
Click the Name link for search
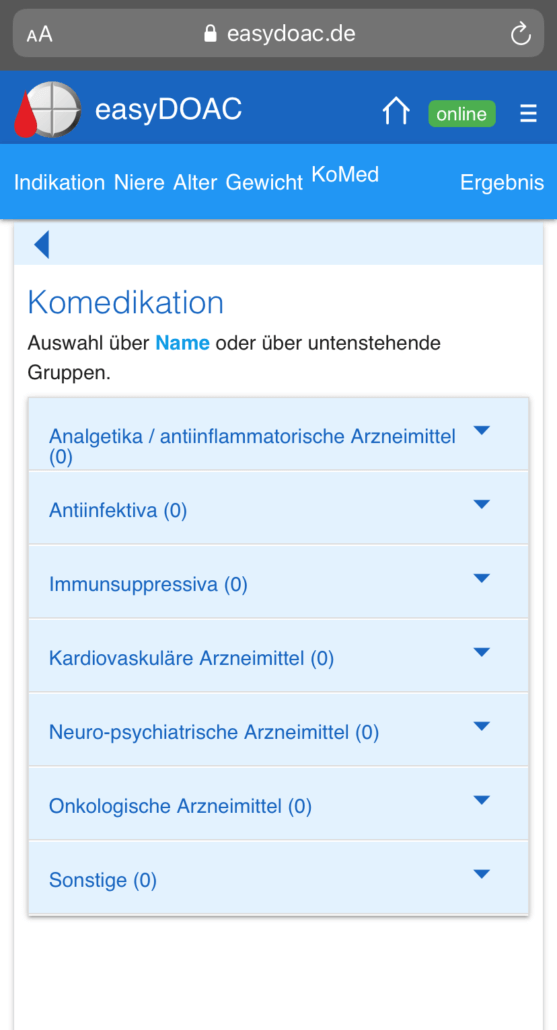click(183, 343)
